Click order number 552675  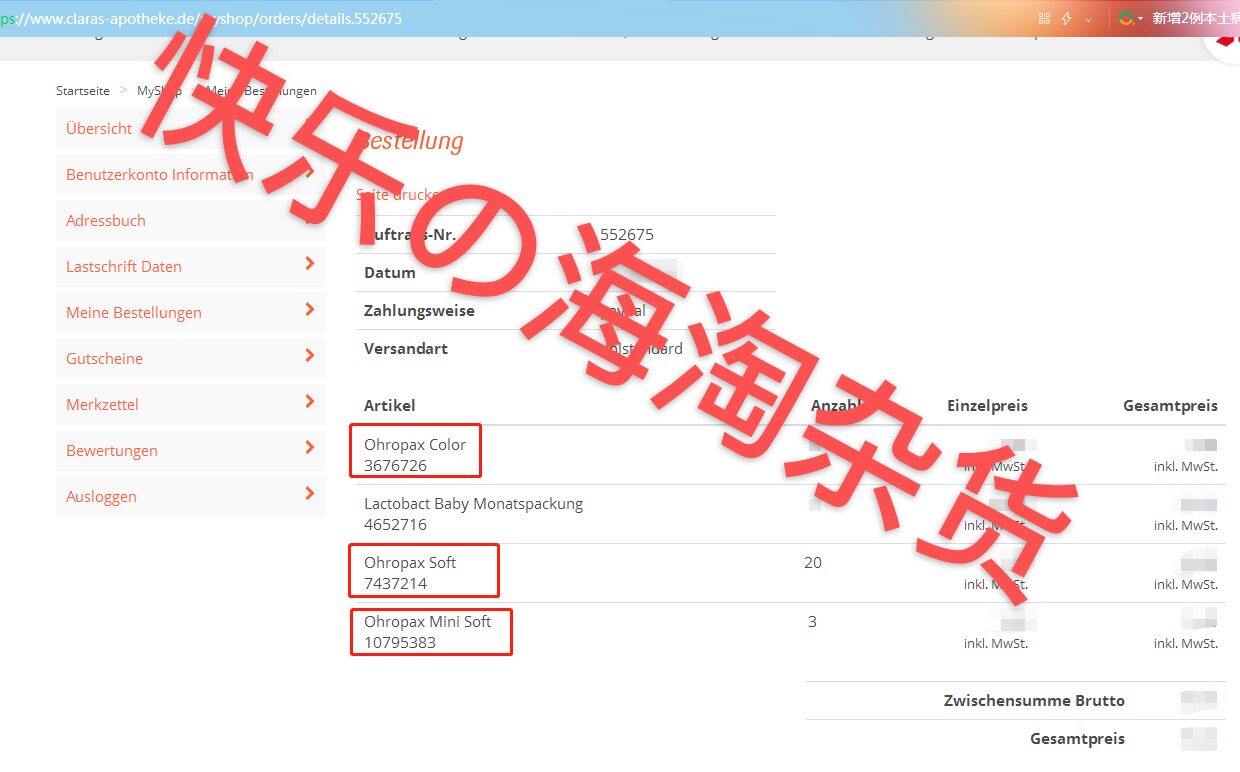(627, 234)
